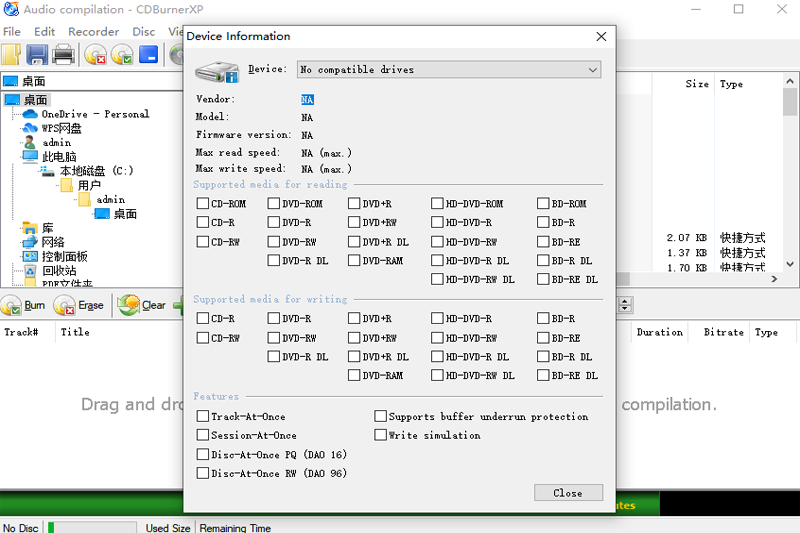Toggle BD-RE DL checkbox under writing

pyautogui.click(x=543, y=375)
